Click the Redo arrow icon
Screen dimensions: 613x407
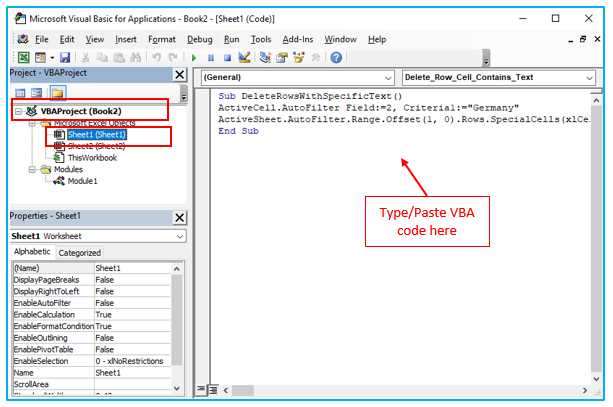pyautogui.click(x=173, y=58)
